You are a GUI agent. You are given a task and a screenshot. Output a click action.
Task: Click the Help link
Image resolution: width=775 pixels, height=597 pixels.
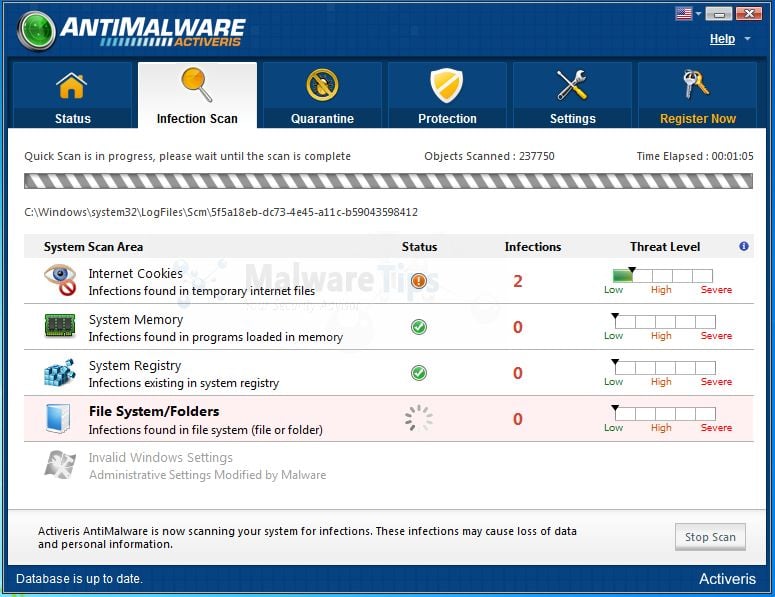click(x=722, y=39)
